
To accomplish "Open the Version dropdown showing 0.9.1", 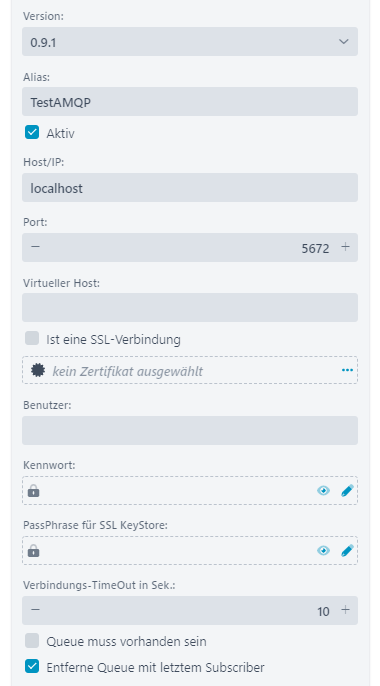I will click(190, 42).
